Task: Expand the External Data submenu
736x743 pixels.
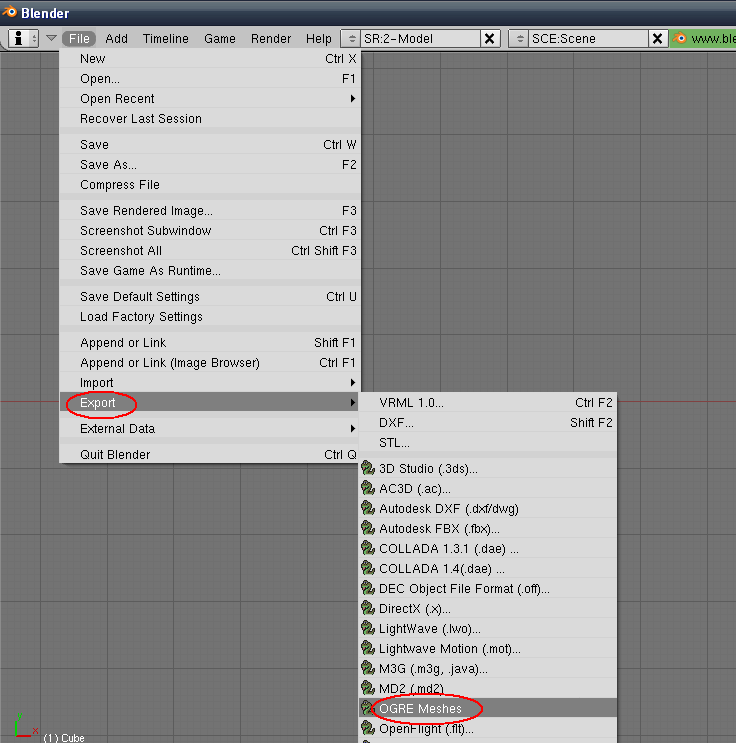Action: click(x=210, y=428)
